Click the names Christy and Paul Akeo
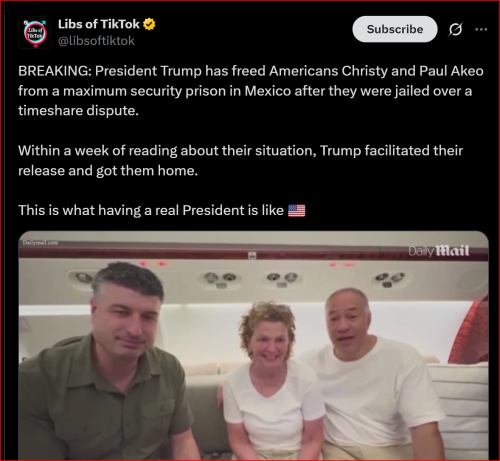500x461 pixels. pos(412,71)
